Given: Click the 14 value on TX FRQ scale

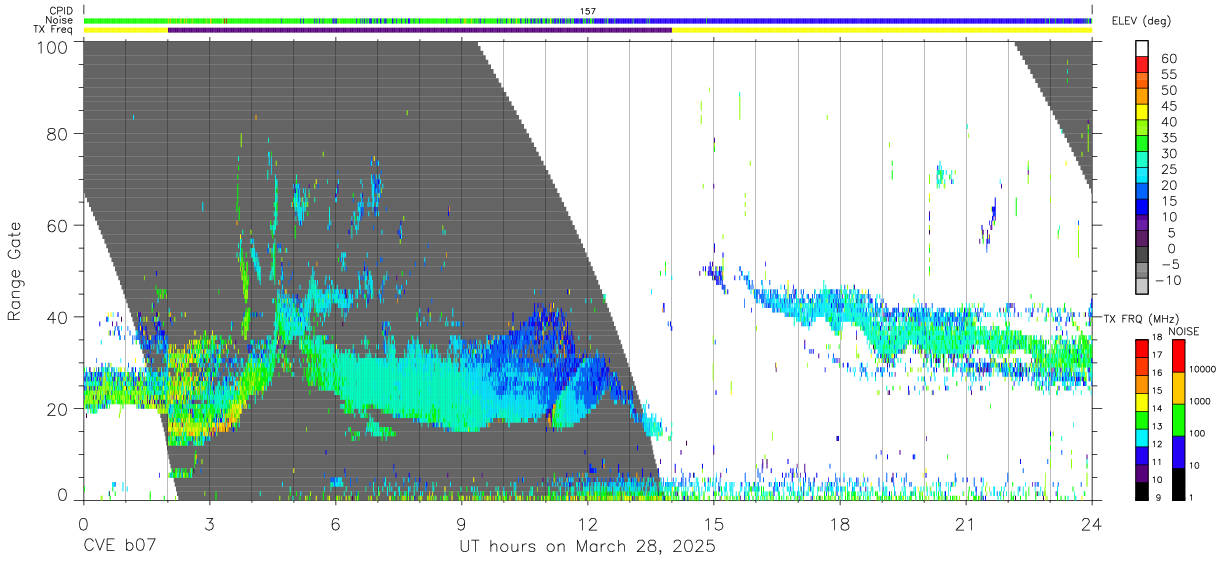Looking at the screenshot, I should pyautogui.click(x=1157, y=408).
